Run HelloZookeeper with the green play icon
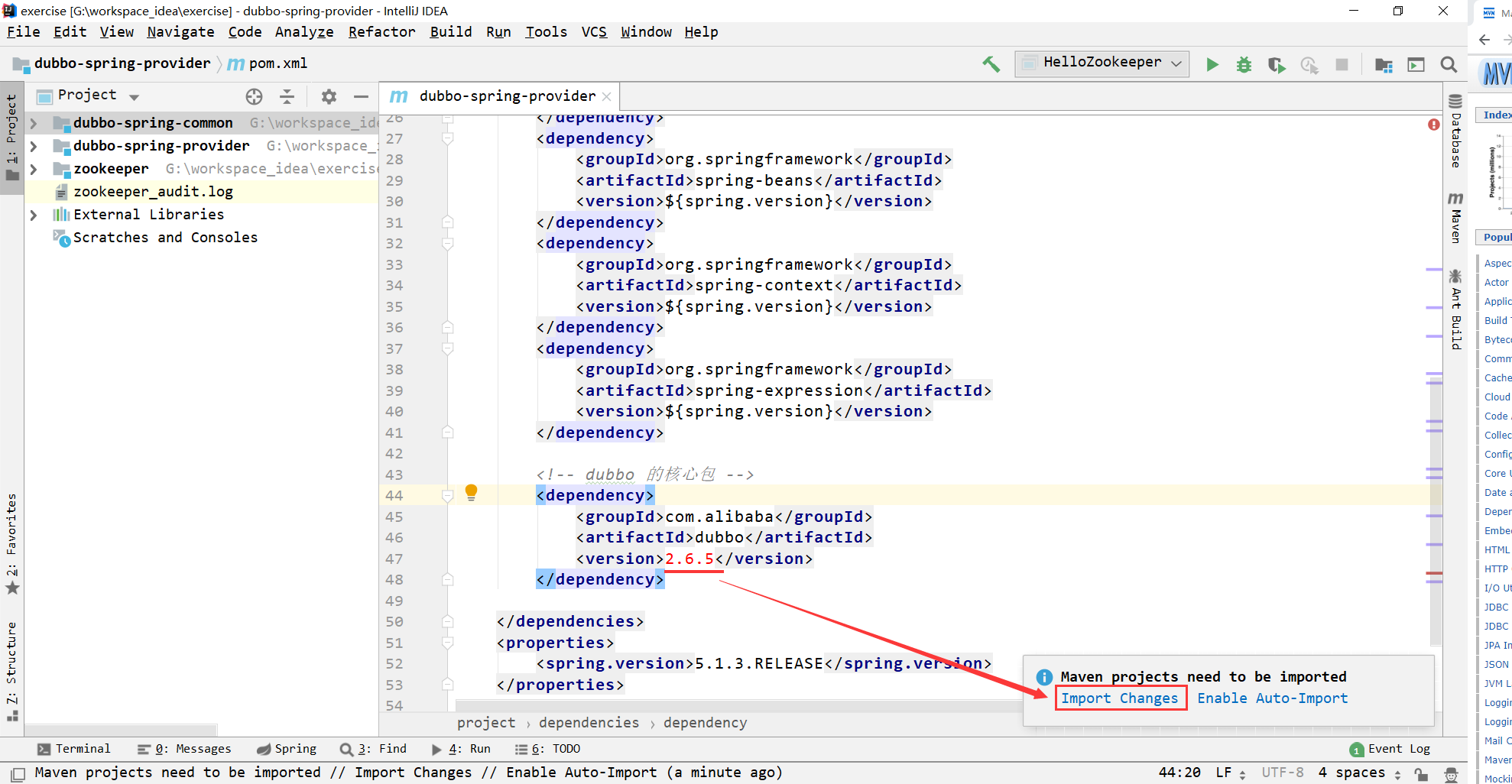Image resolution: width=1512 pixels, height=784 pixels. tap(1212, 64)
